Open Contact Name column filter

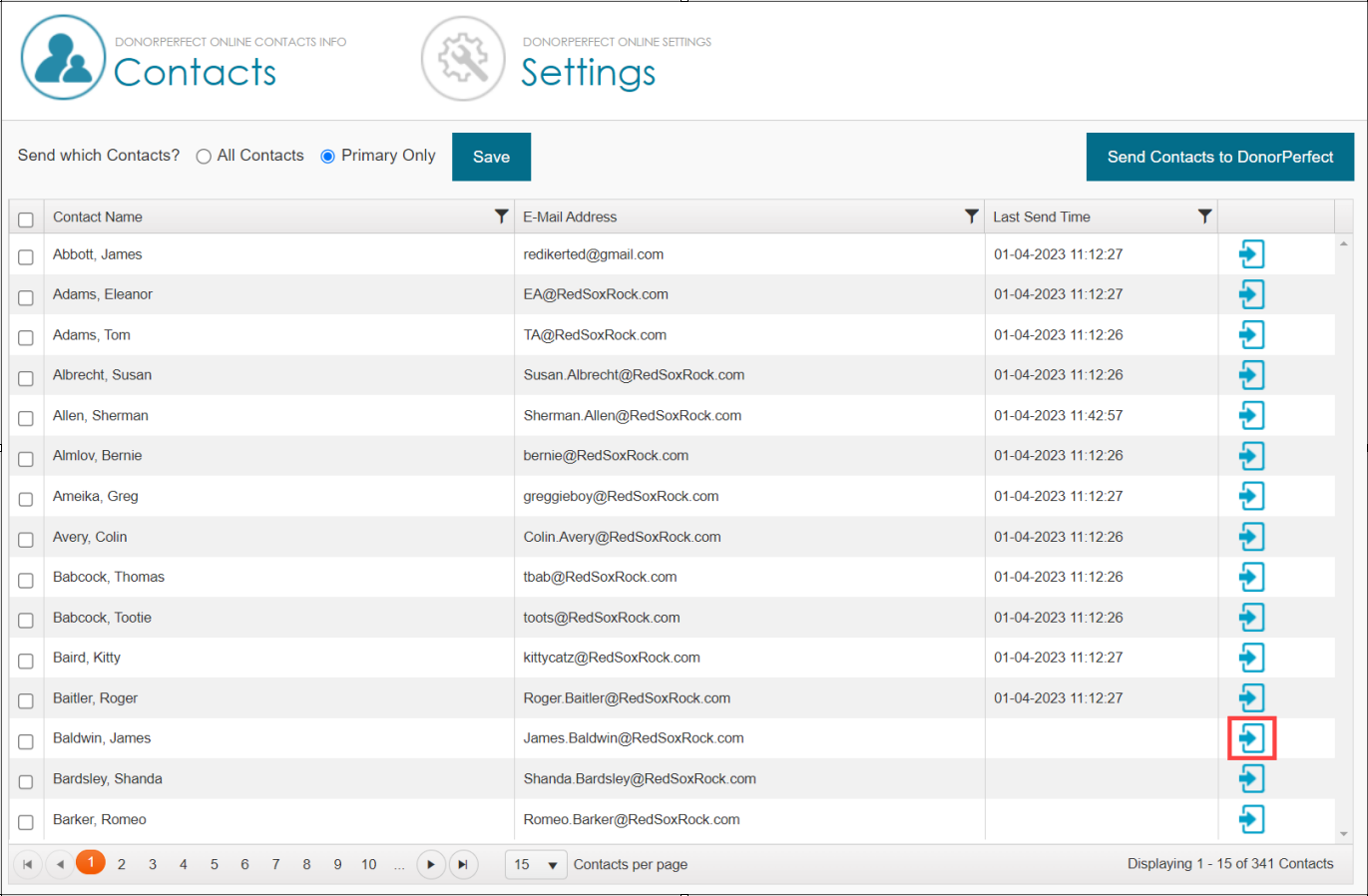coord(501,217)
